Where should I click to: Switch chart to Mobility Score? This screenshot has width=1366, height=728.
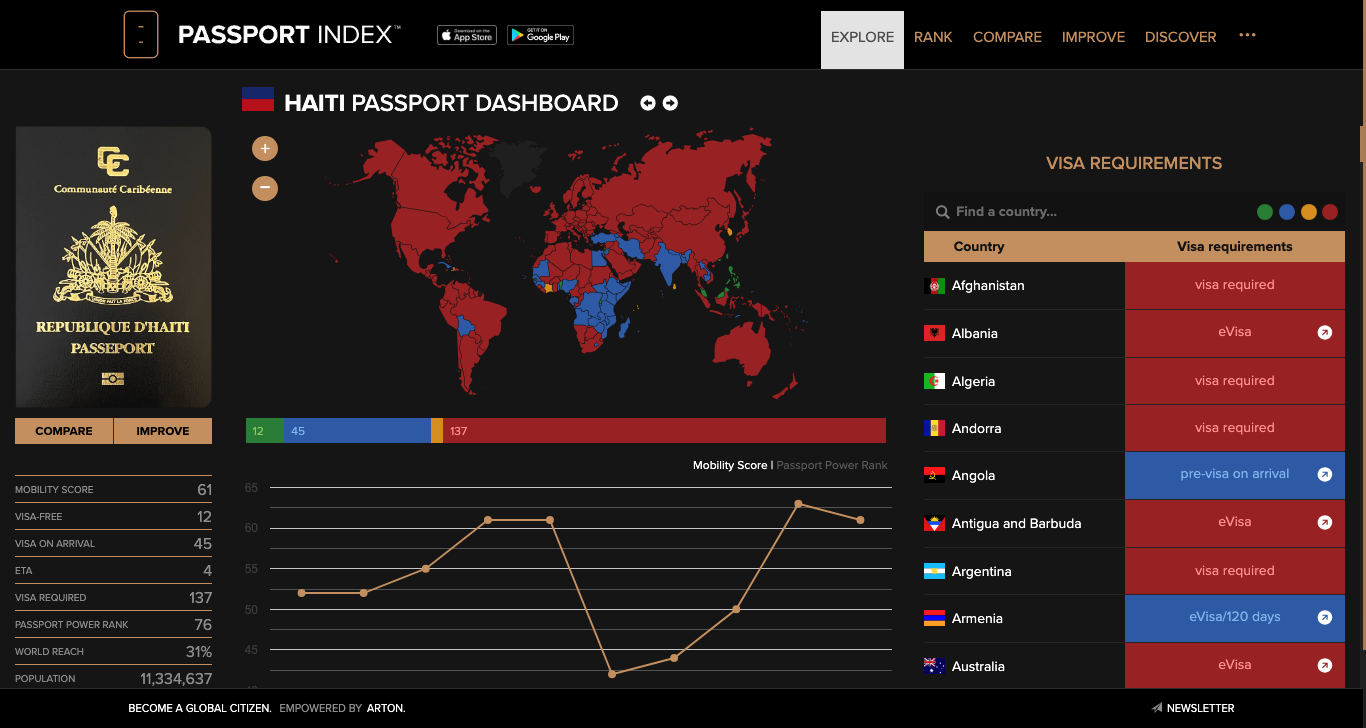730,465
